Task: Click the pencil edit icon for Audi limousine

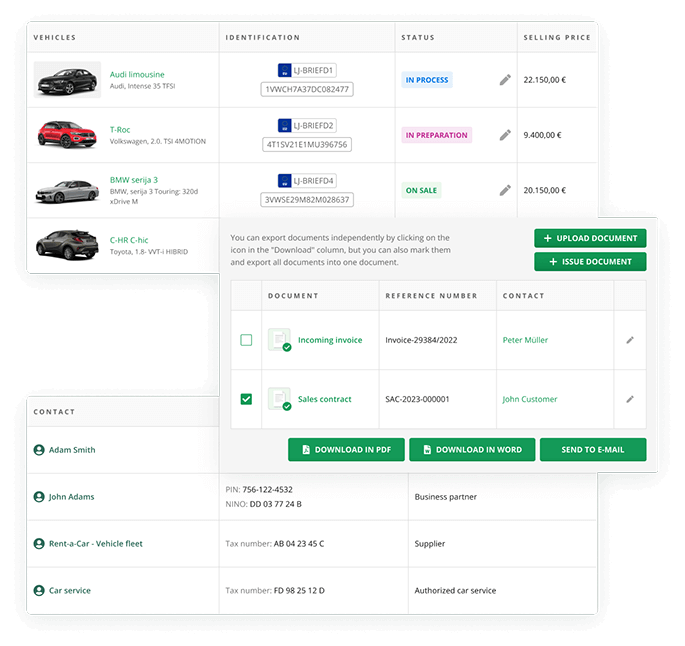Action: [505, 80]
